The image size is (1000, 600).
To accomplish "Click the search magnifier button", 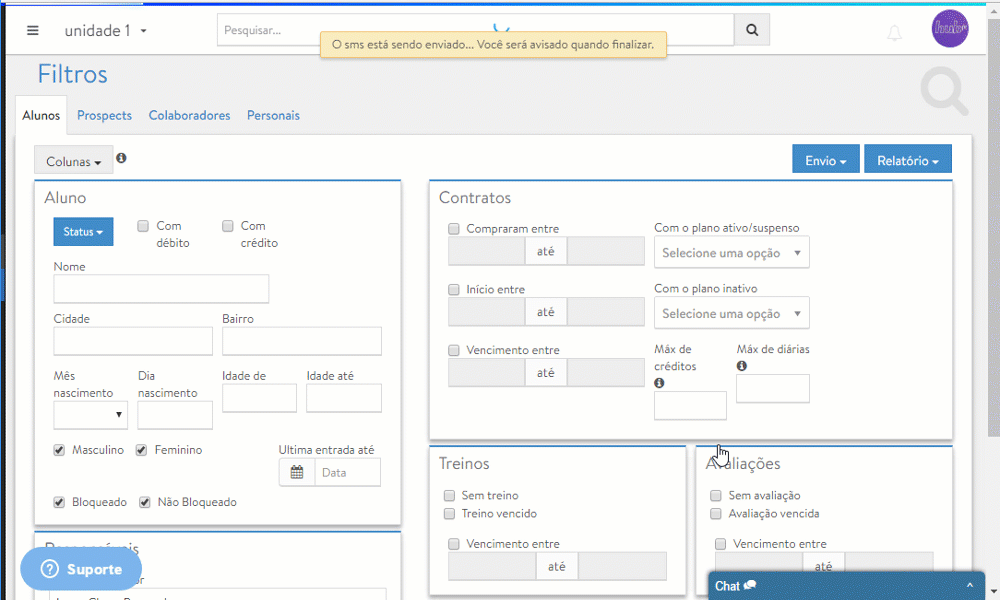I will pyautogui.click(x=752, y=30).
